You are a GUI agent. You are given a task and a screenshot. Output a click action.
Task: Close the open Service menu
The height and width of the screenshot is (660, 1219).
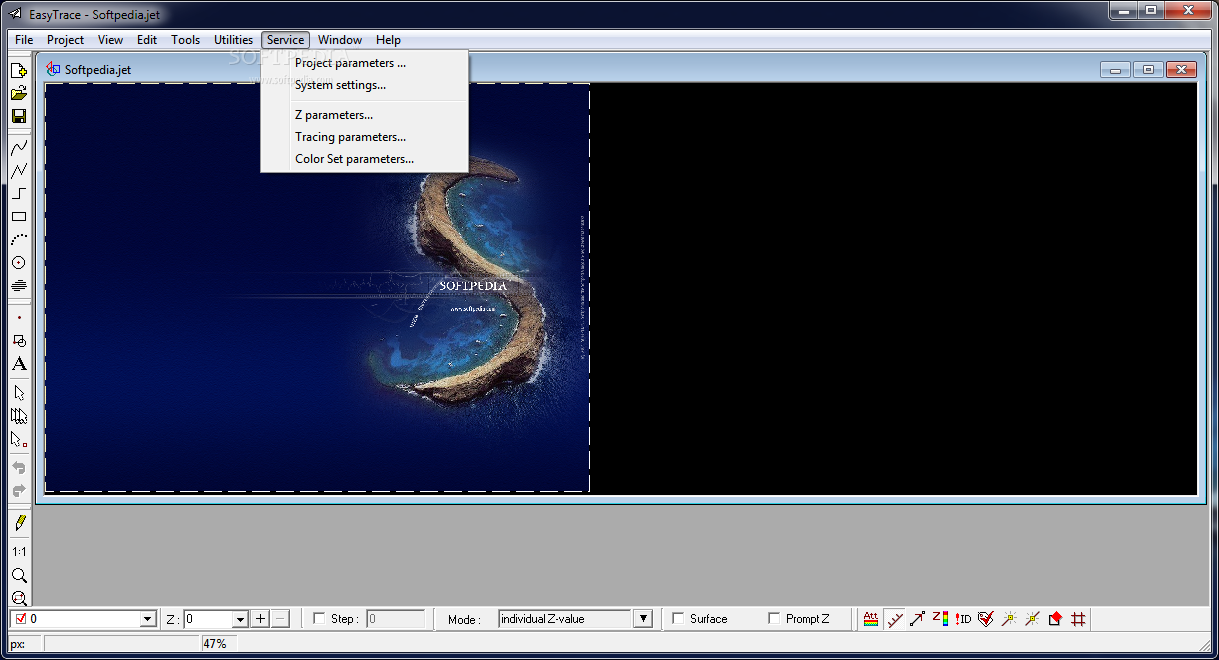pyautogui.click(x=285, y=40)
